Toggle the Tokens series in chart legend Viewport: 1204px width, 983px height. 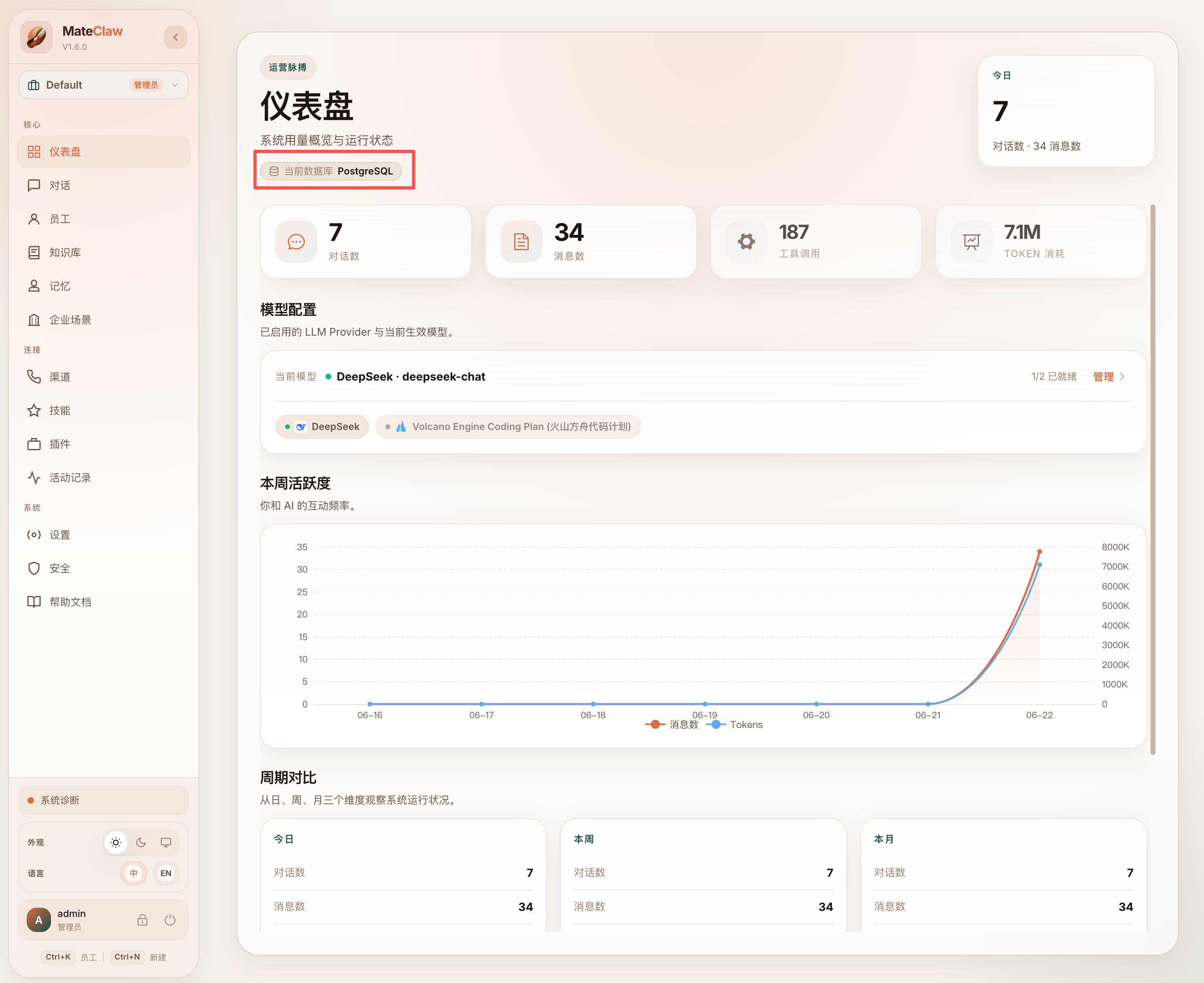click(734, 724)
